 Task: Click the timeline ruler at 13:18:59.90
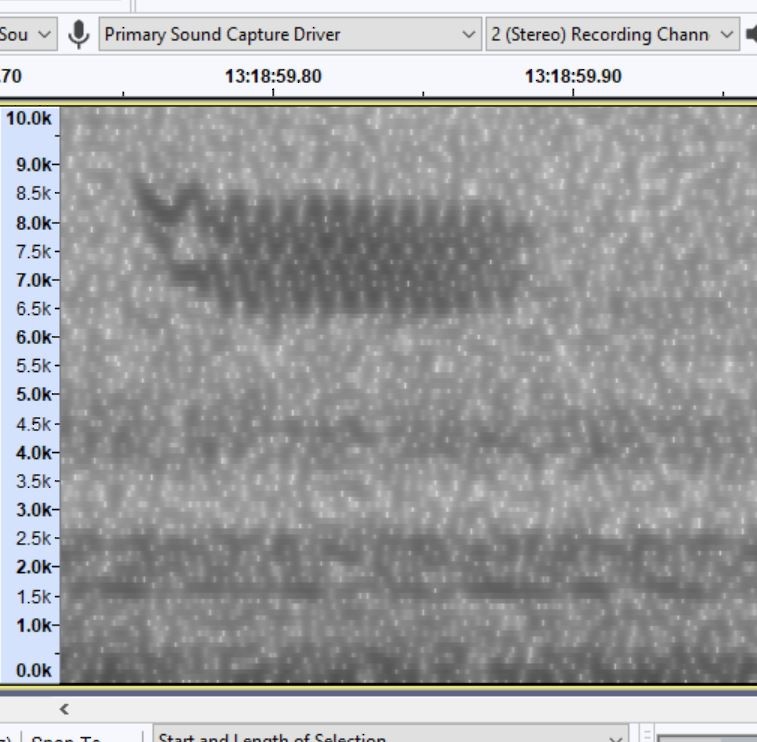pyautogui.click(x=573, y=75)
